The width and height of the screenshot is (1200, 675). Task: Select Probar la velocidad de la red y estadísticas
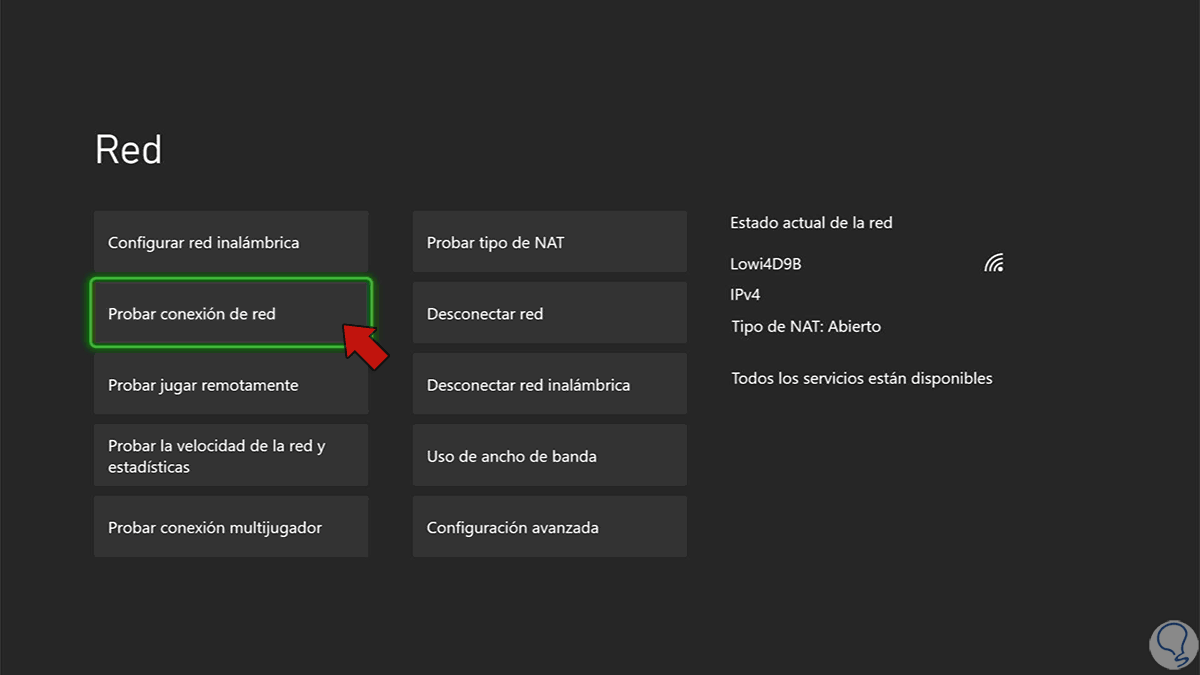tap(231, 456)
